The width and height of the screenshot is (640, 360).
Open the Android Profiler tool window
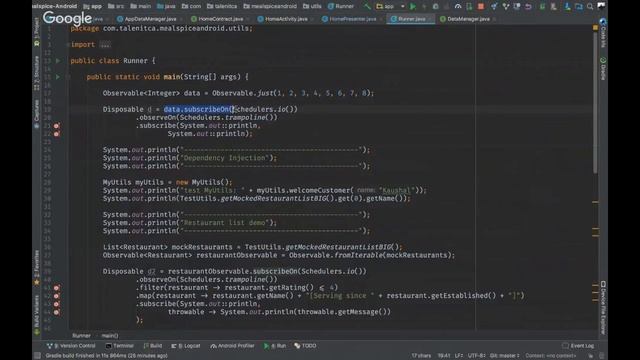[232, 346]
